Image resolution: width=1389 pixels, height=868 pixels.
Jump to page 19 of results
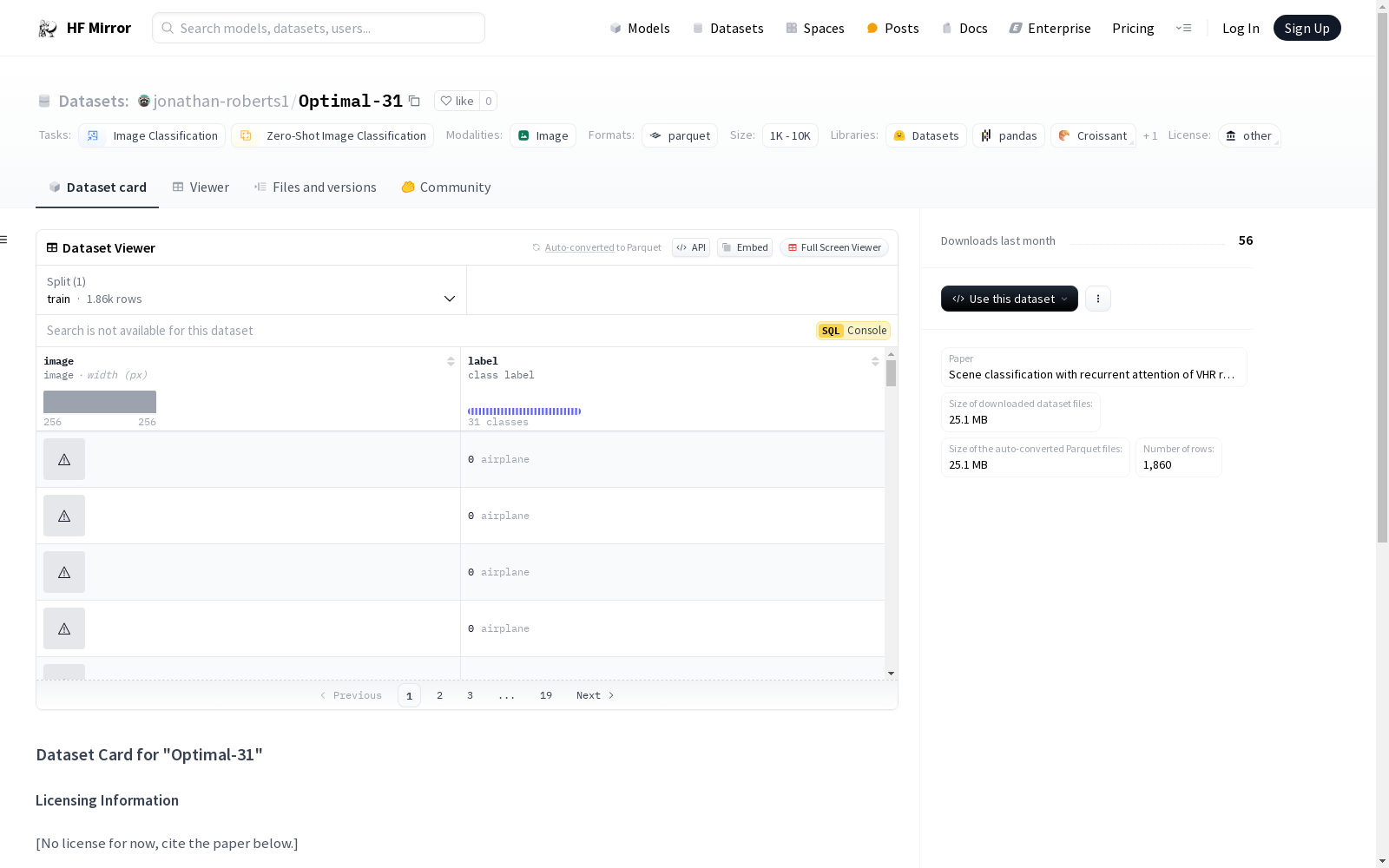pyautogui.click(x=546, y=695)
